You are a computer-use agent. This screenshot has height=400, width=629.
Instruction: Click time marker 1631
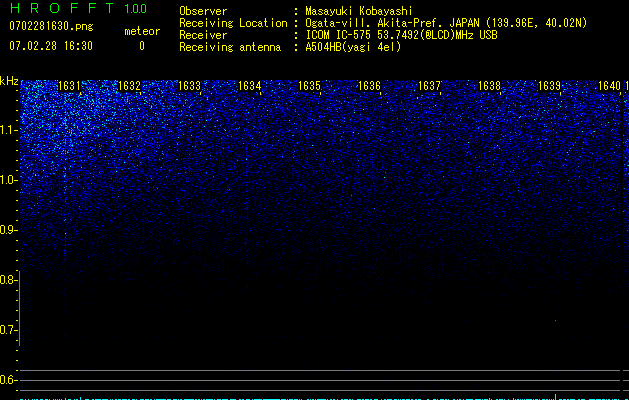click(69, 86)
